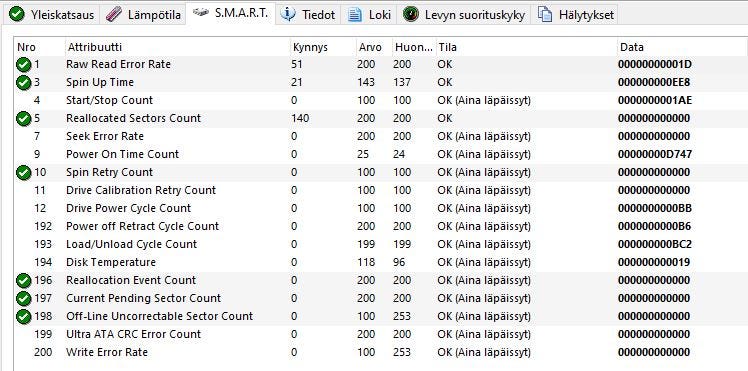The image size is (748, 371).
Task: Click data value 00000000001D
Action: click(x=654, y=64)
